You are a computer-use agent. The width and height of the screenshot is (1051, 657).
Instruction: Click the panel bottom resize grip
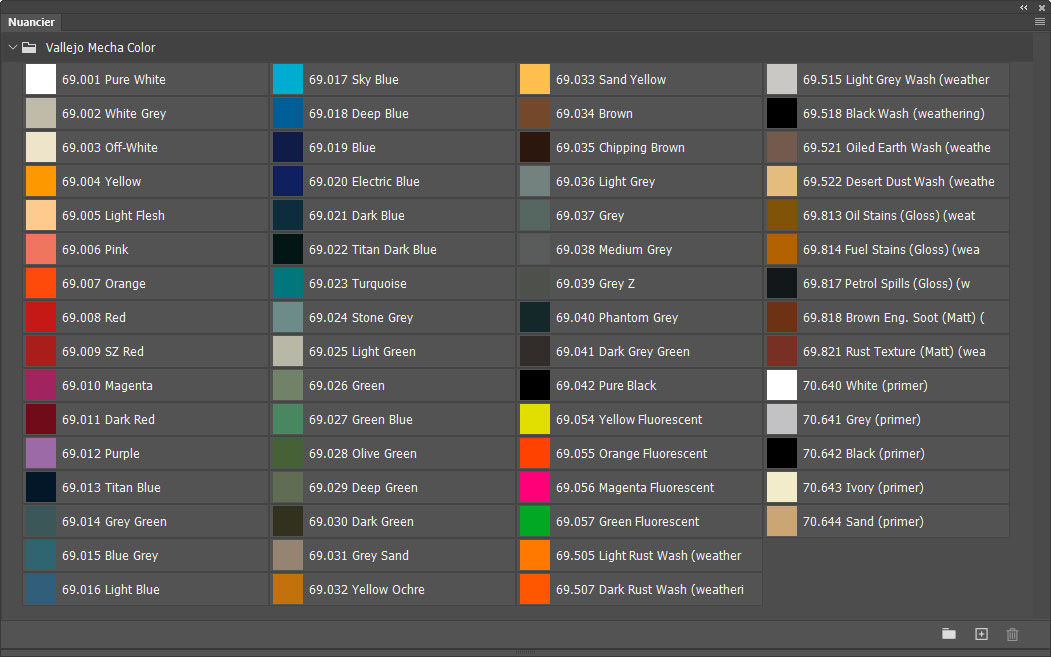click(525, 652)
